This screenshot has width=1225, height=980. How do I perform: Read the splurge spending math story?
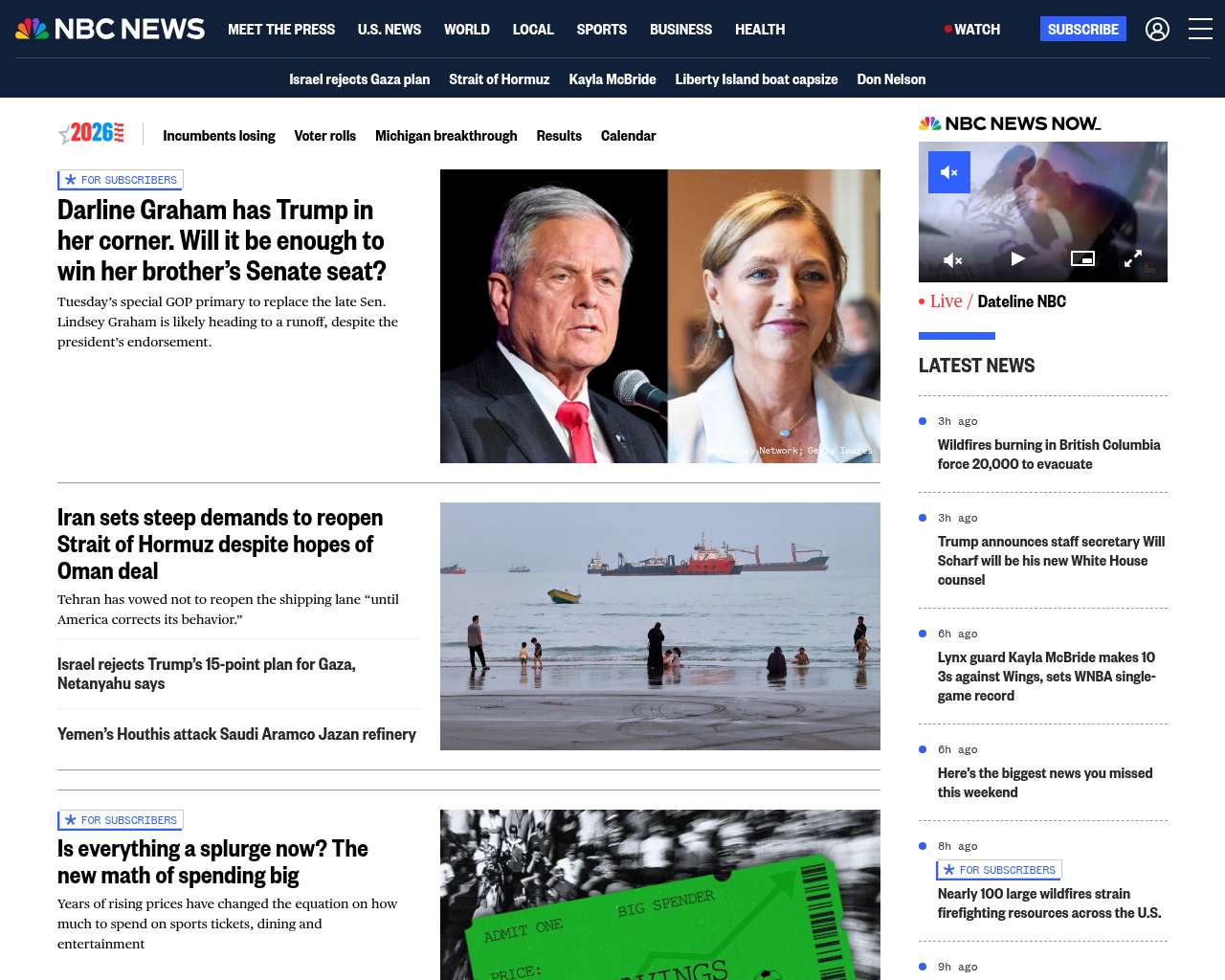click(x=212, y=861)
